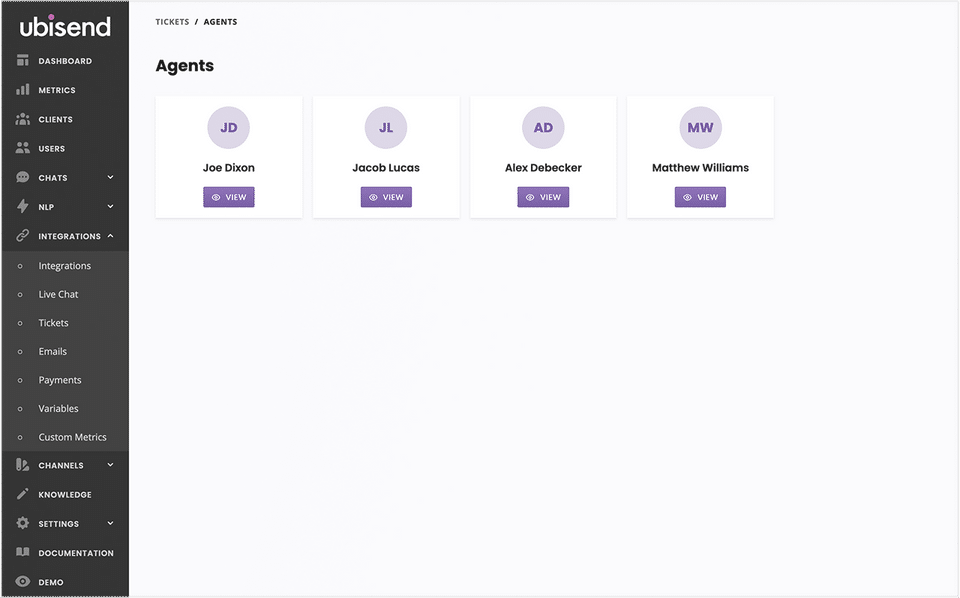Click the Knowledge pencil icon
This screenshot has height=598, width=960.
point(23,494)
